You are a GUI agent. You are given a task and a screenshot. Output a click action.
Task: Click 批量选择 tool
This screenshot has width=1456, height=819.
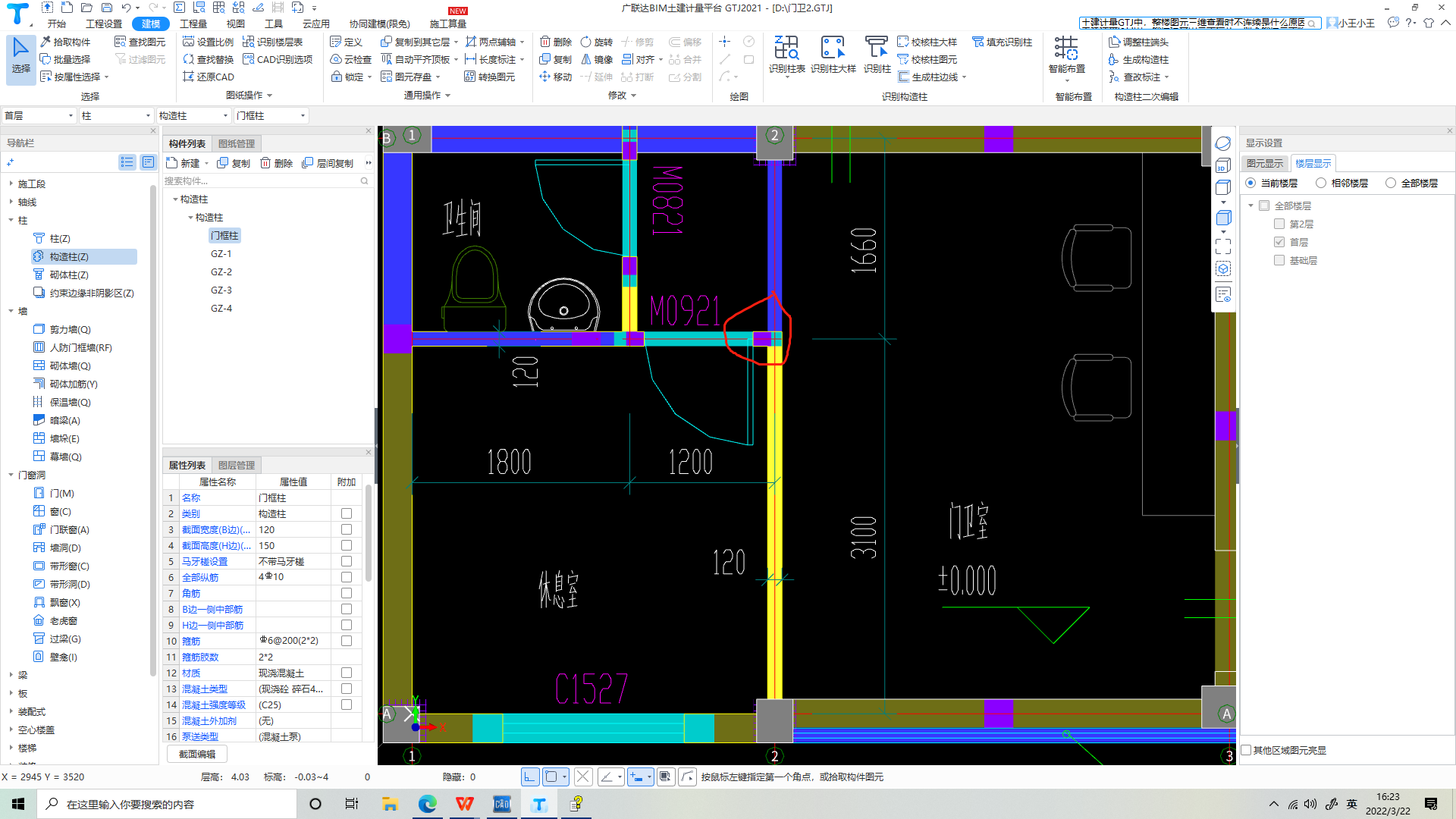click(x=65, y=59)
